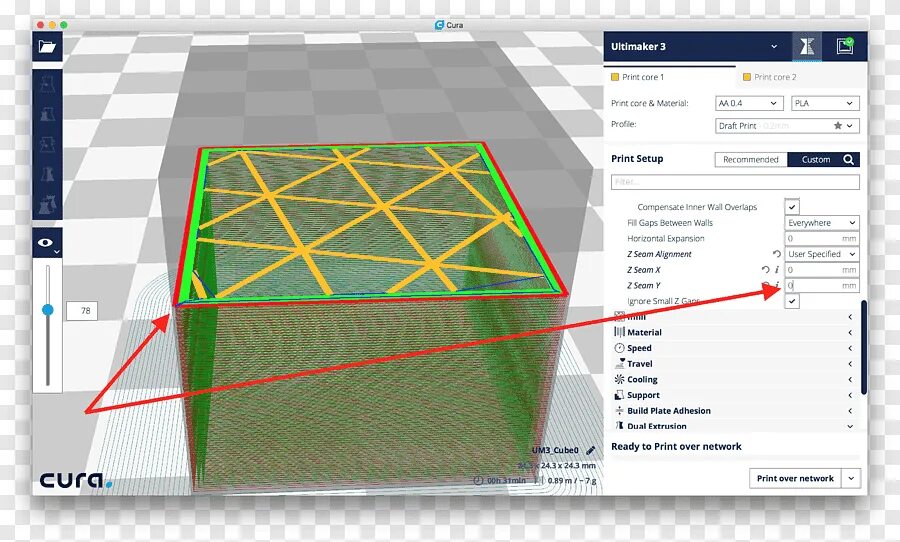The image size is (900, 542).
Task: Select the Move tool in left toolbar
Action: [47, 84]
